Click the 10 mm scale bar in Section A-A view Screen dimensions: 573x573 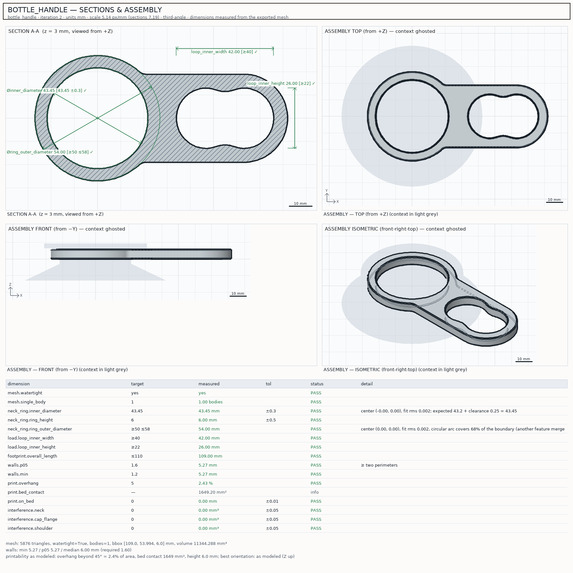point(300,204)
